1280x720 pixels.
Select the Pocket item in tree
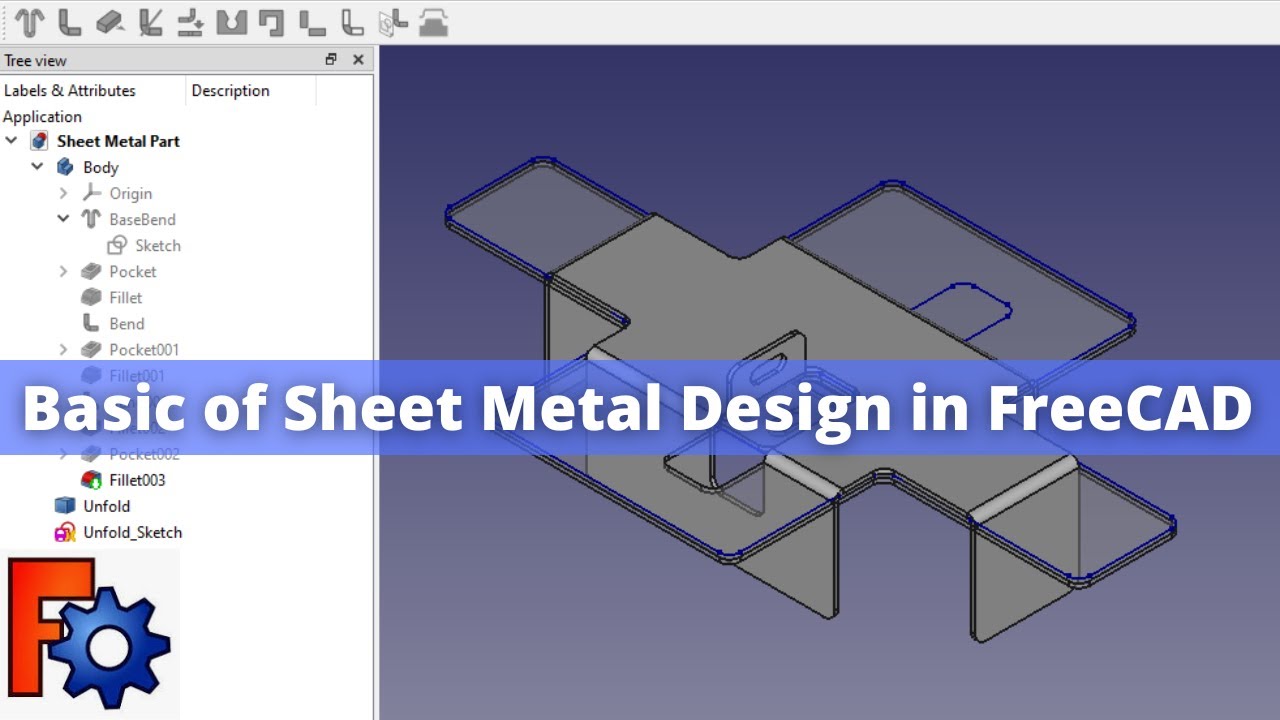(x=133, y=271)
